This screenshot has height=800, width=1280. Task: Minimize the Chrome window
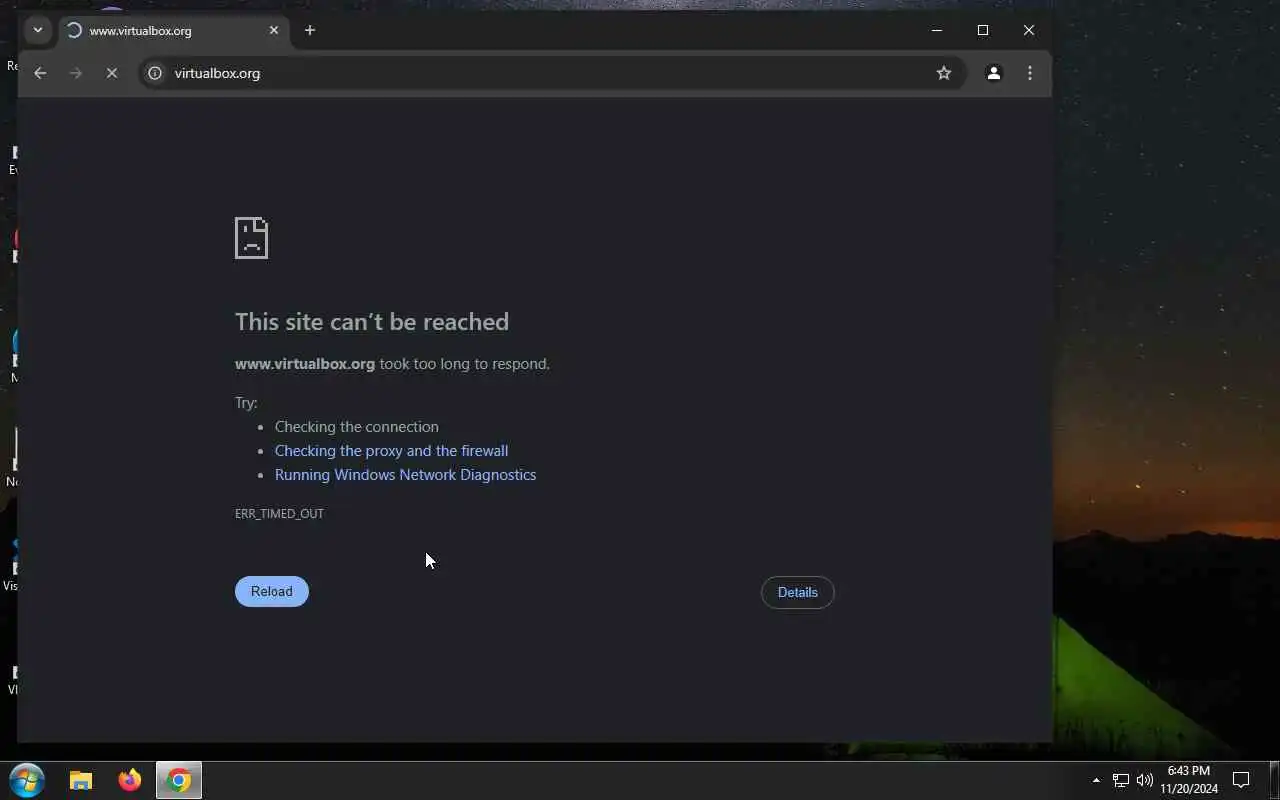pyautogui.click(x=937, y=30)
